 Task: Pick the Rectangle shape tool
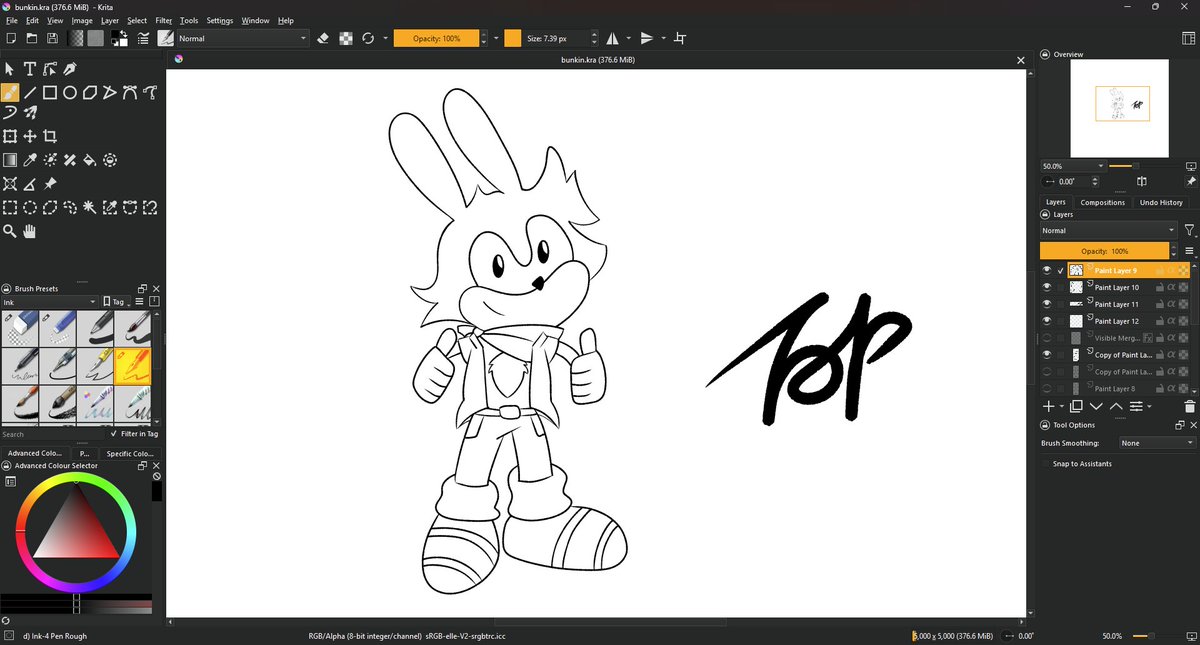pyautogui.click(x=50, y=92)
